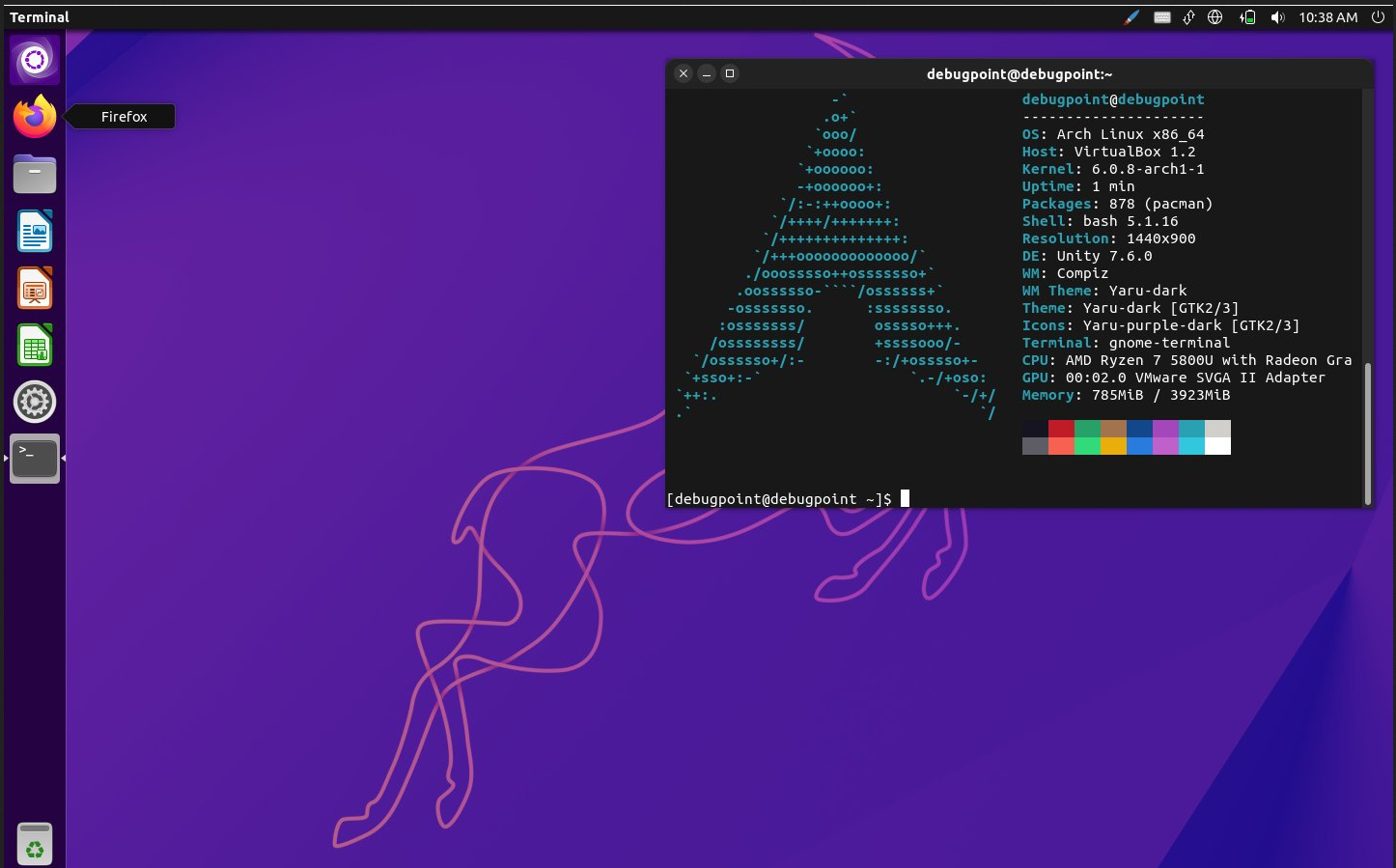Click the terminal's vertical scrollbar
Screen dimensions: 1396x868
coord(1367,434)
